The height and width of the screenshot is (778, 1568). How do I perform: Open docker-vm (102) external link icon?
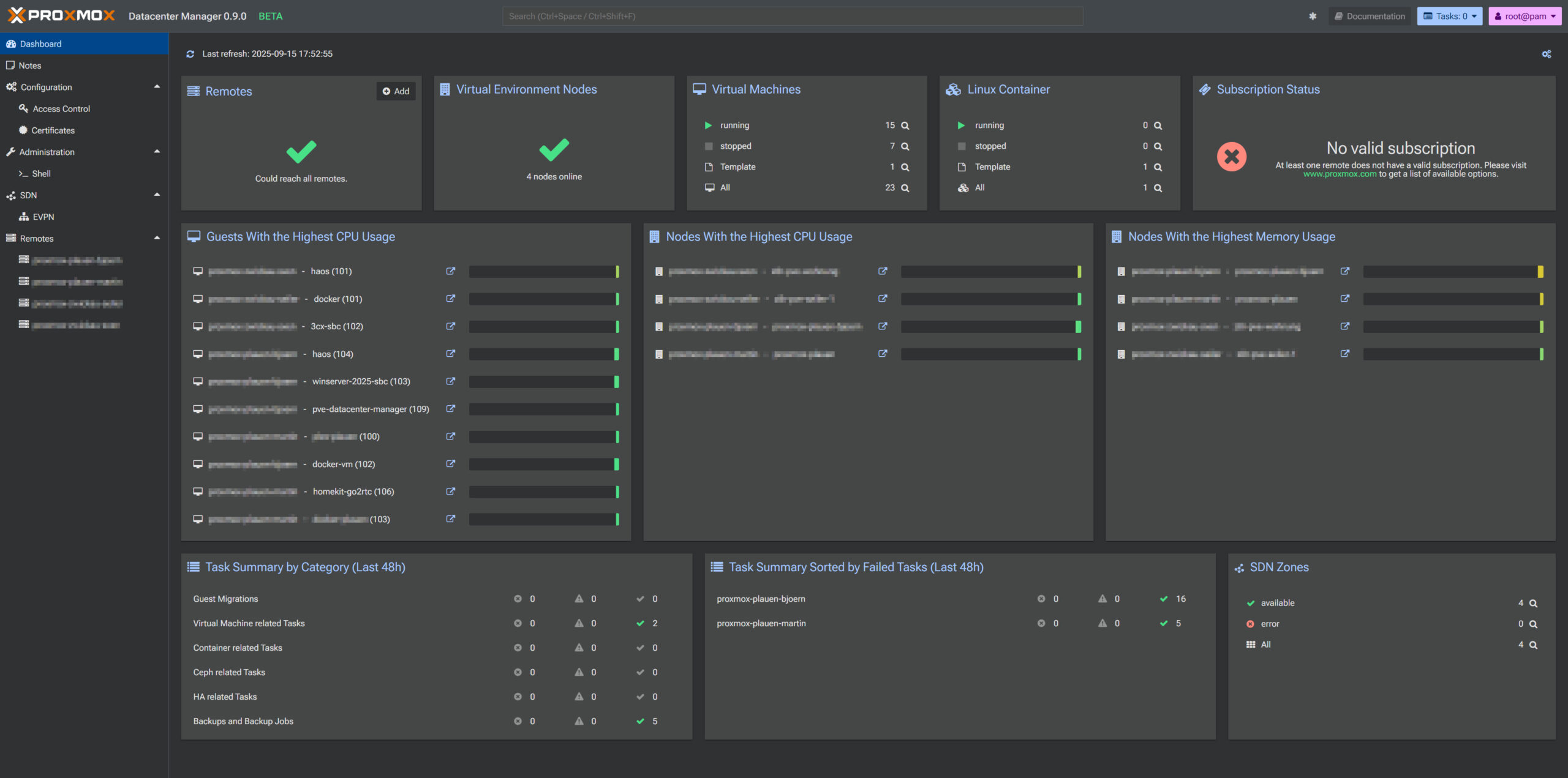click(x=451, y=464)
